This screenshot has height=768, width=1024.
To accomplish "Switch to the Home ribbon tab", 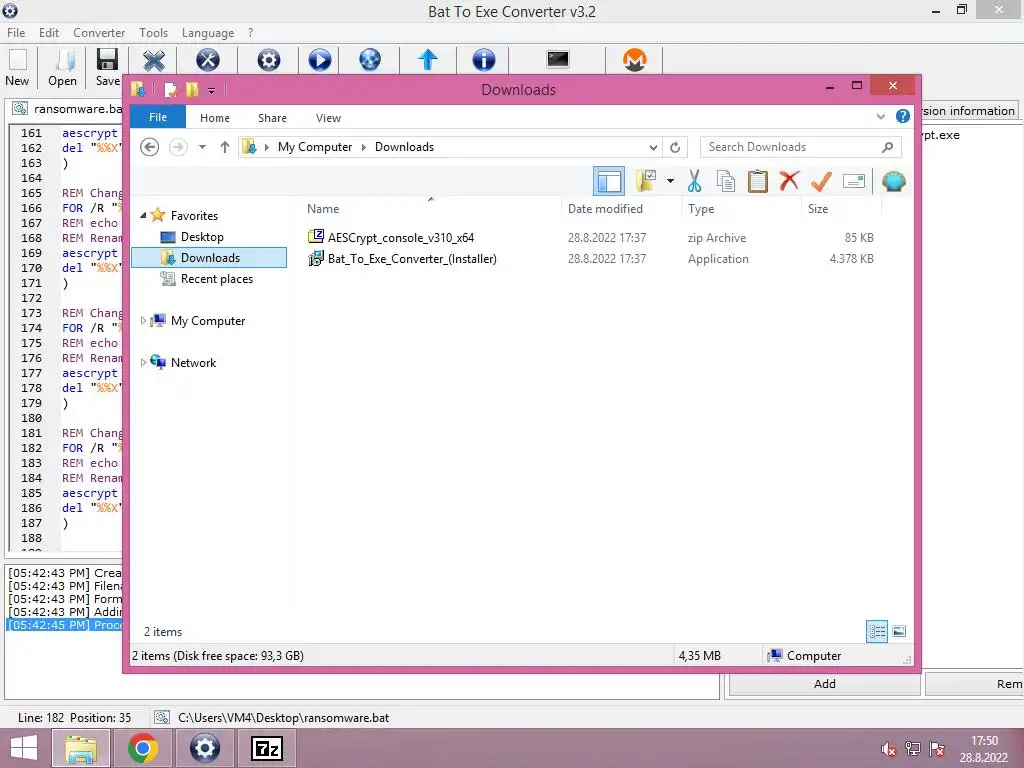I will [215, 118].
